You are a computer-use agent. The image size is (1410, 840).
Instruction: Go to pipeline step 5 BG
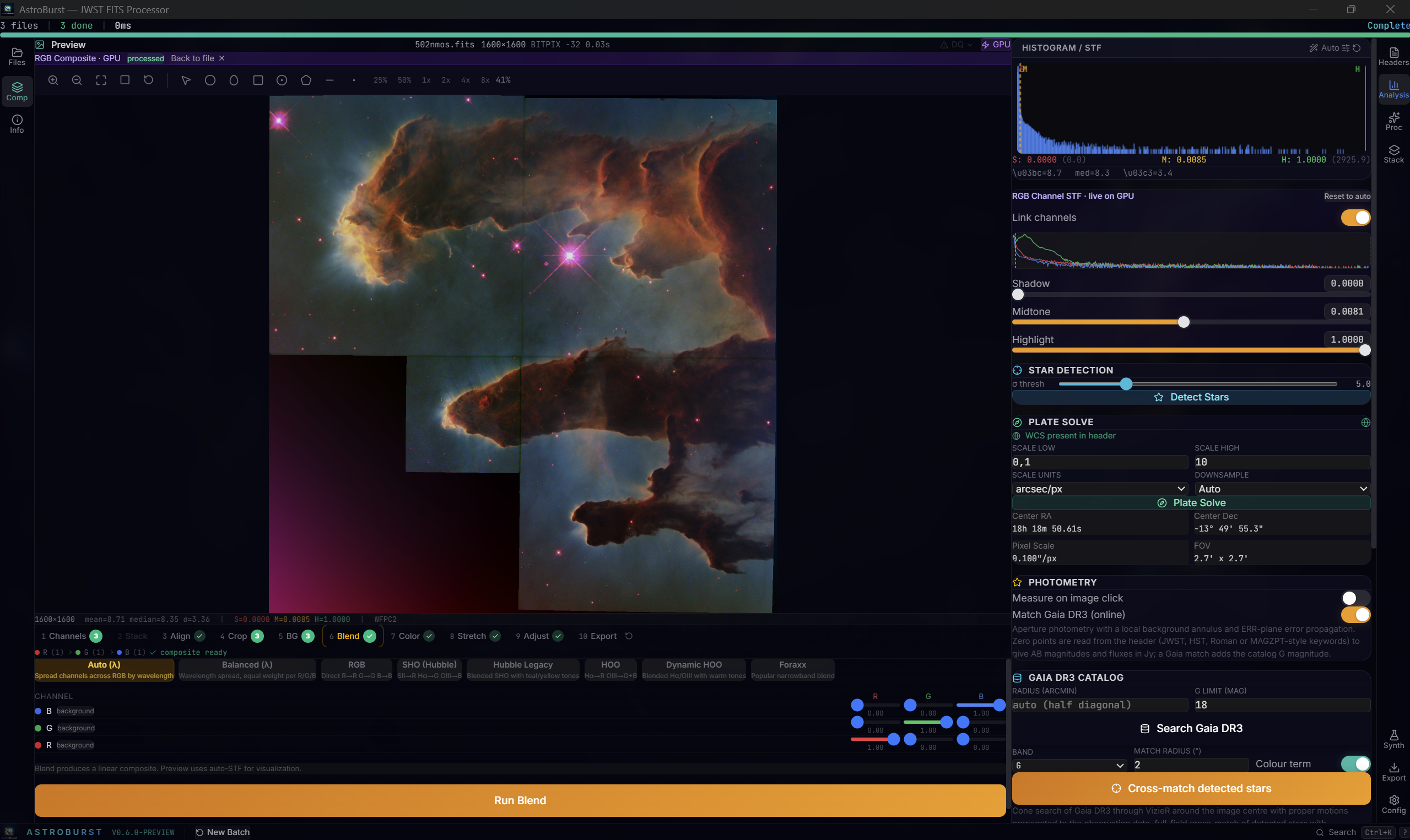[296, 636]
